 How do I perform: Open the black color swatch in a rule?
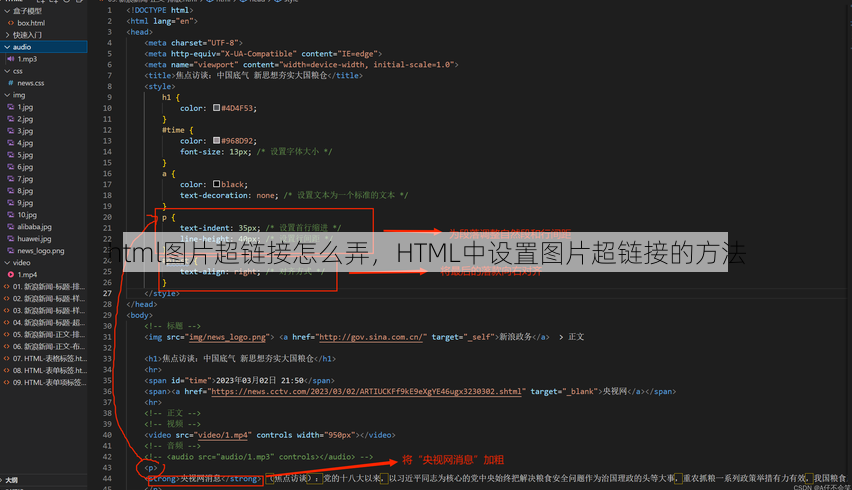coord(216,184)
